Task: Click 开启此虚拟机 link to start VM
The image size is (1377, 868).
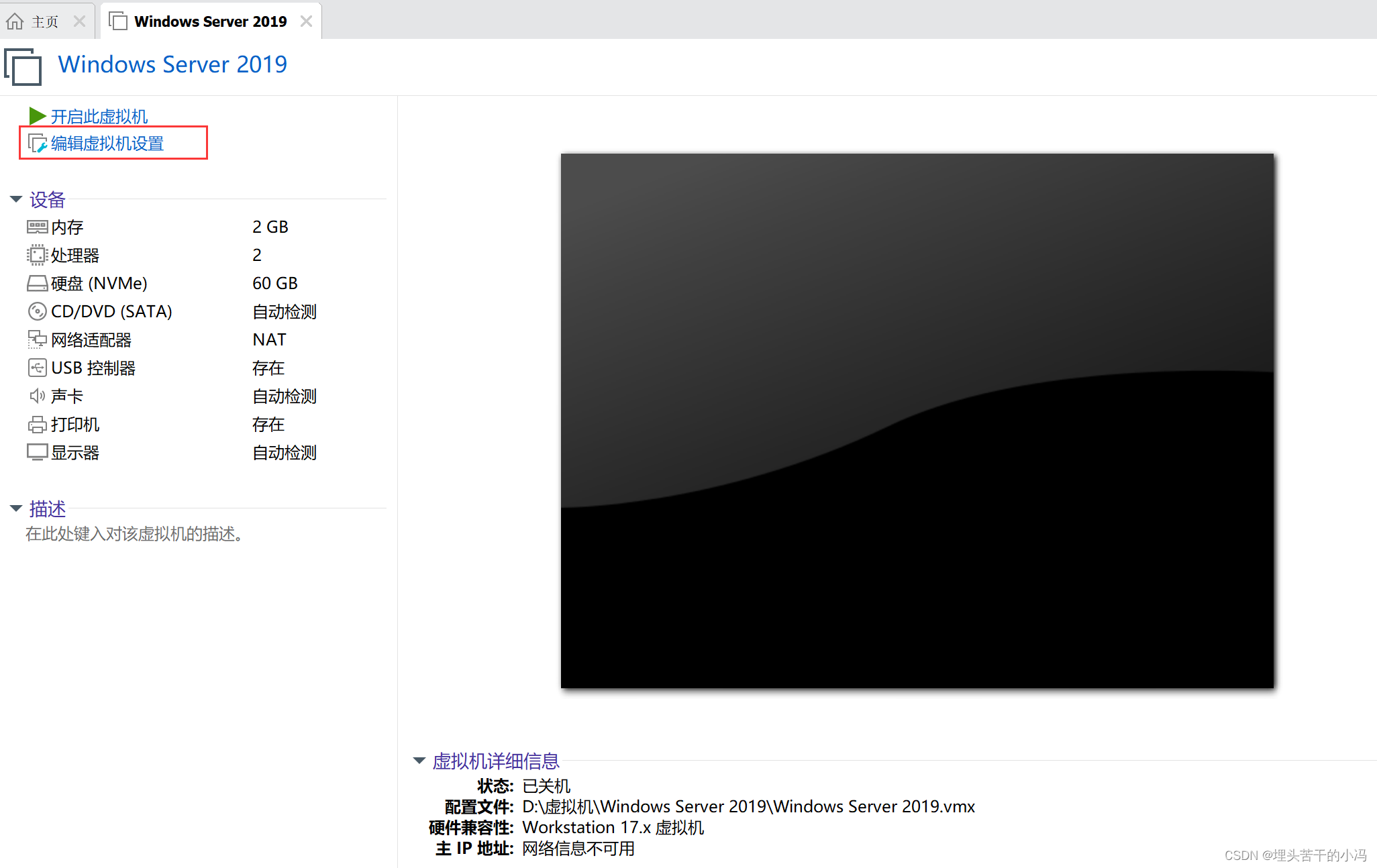Action: point(99,117)
